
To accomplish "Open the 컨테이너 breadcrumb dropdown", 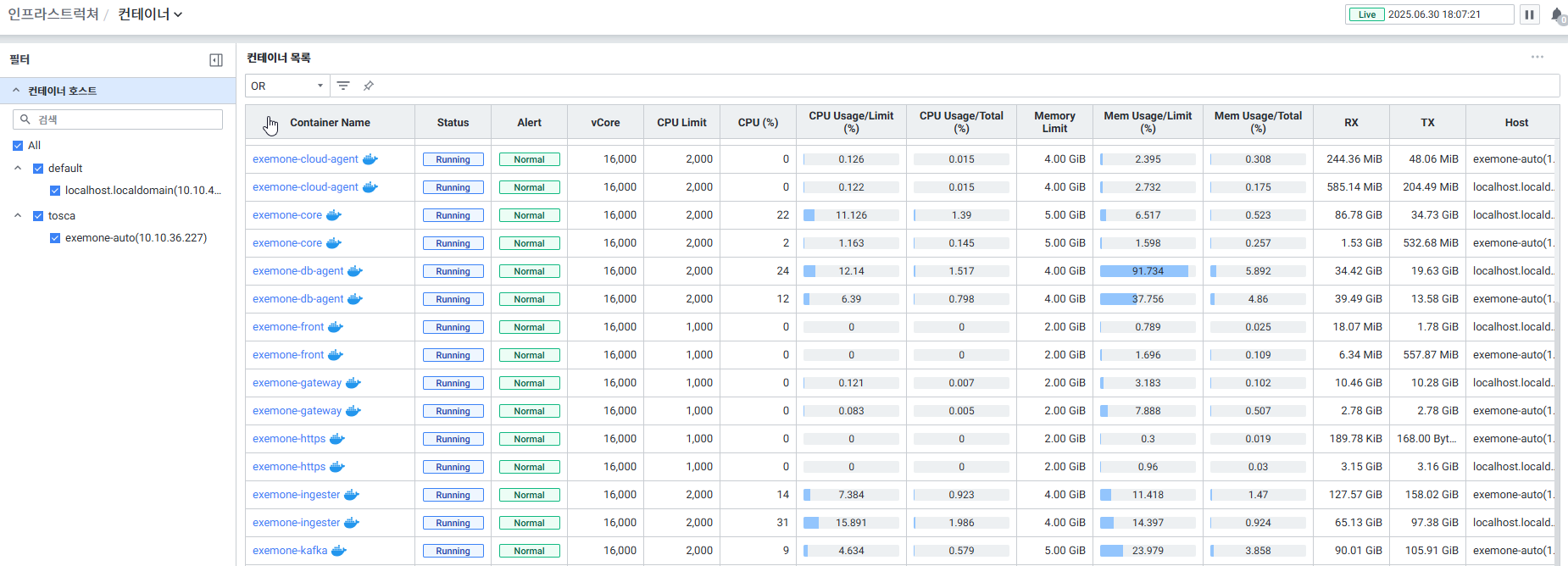I will (x=150, y=14).
